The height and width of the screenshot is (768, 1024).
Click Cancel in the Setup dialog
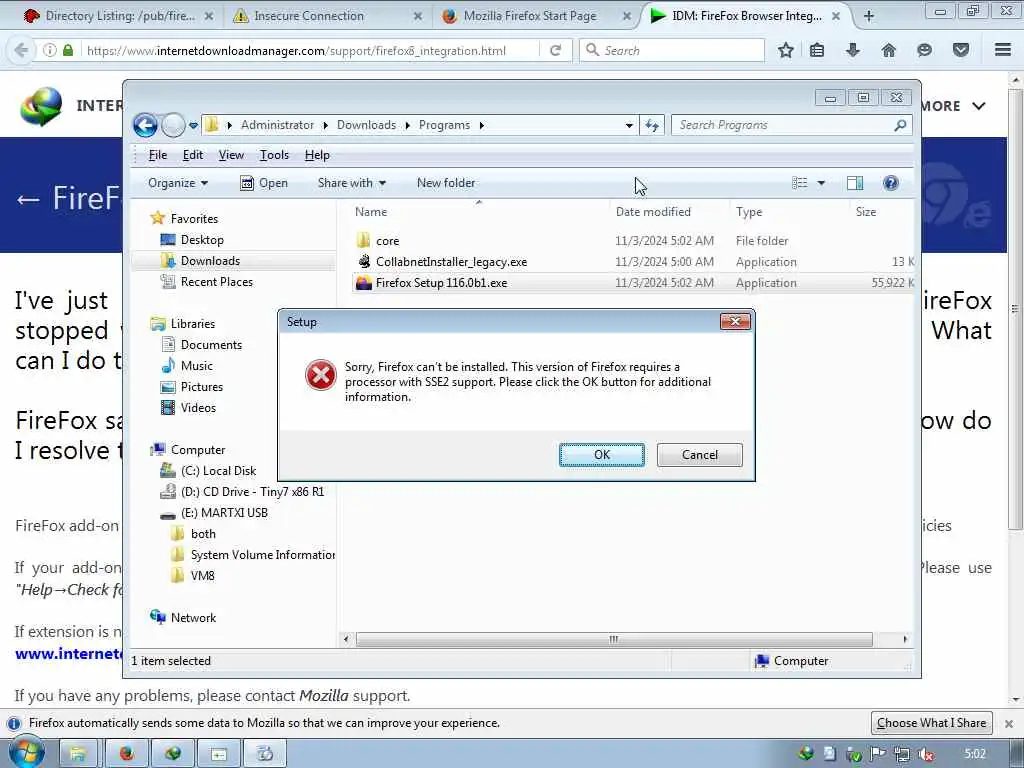point(699,455)
